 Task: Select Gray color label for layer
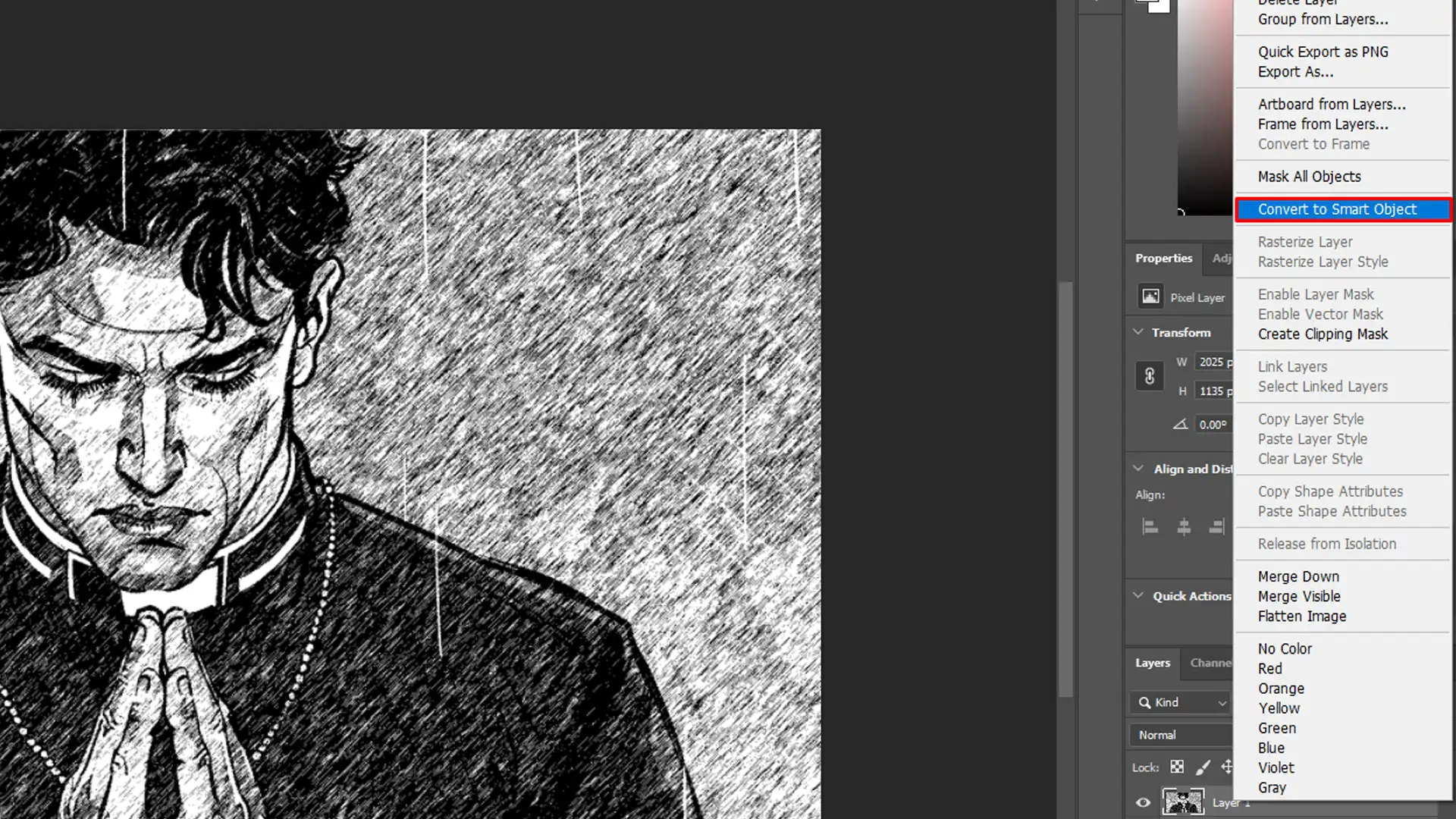(1272, 788)
